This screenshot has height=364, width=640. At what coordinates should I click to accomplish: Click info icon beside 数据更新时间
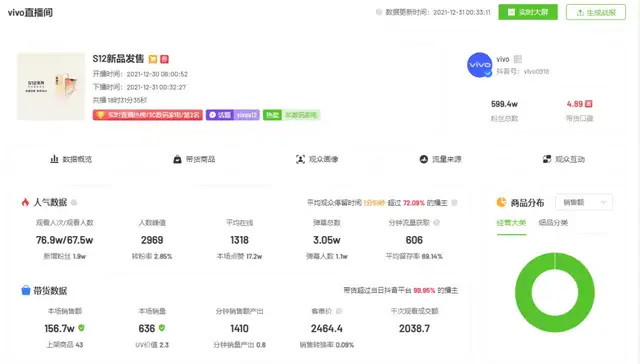[379, 13]
